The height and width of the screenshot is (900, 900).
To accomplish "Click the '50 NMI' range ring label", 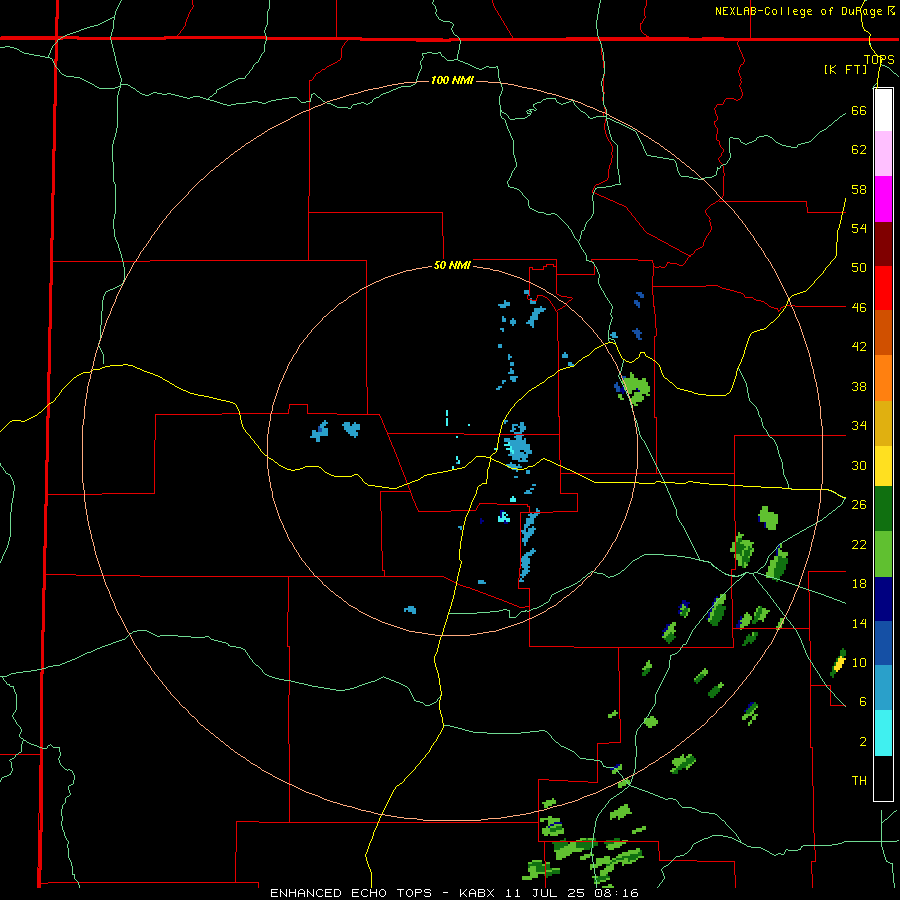I will pos(452,265).
